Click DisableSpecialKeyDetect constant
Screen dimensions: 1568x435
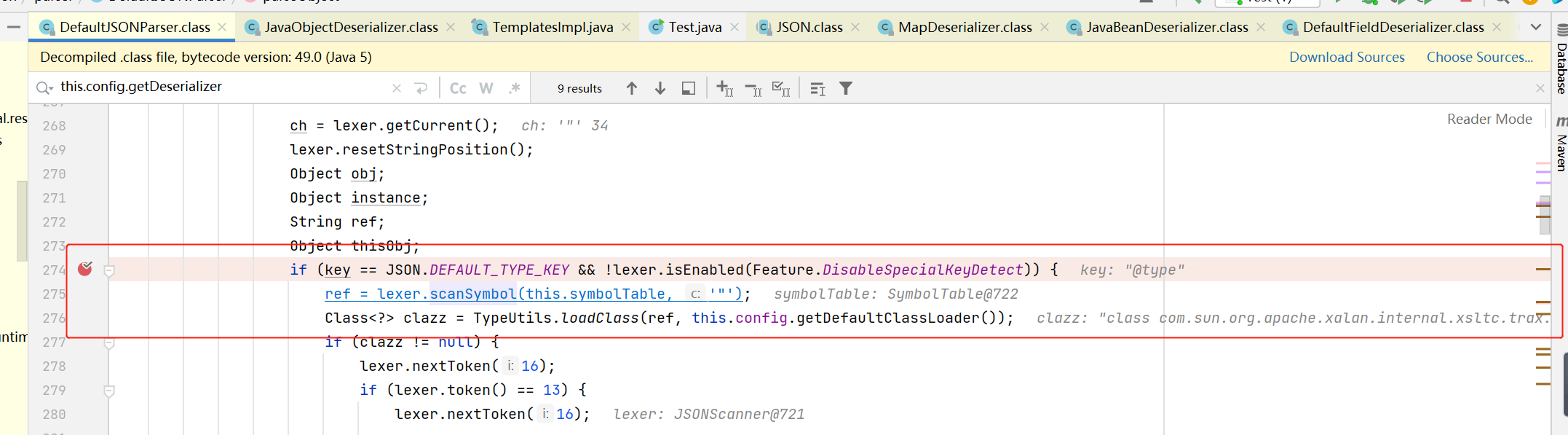922,270
